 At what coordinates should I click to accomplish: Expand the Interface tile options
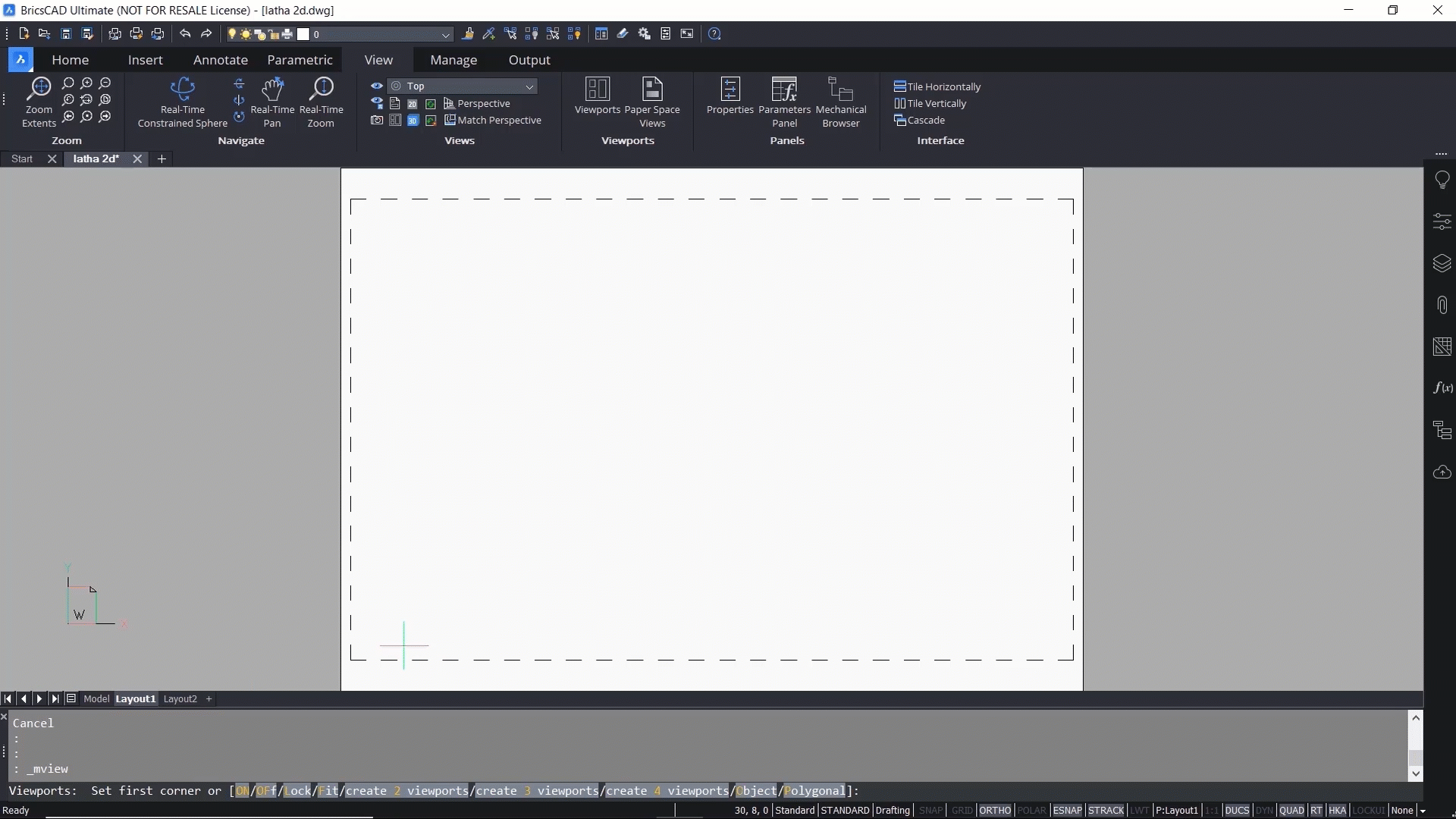939,141
